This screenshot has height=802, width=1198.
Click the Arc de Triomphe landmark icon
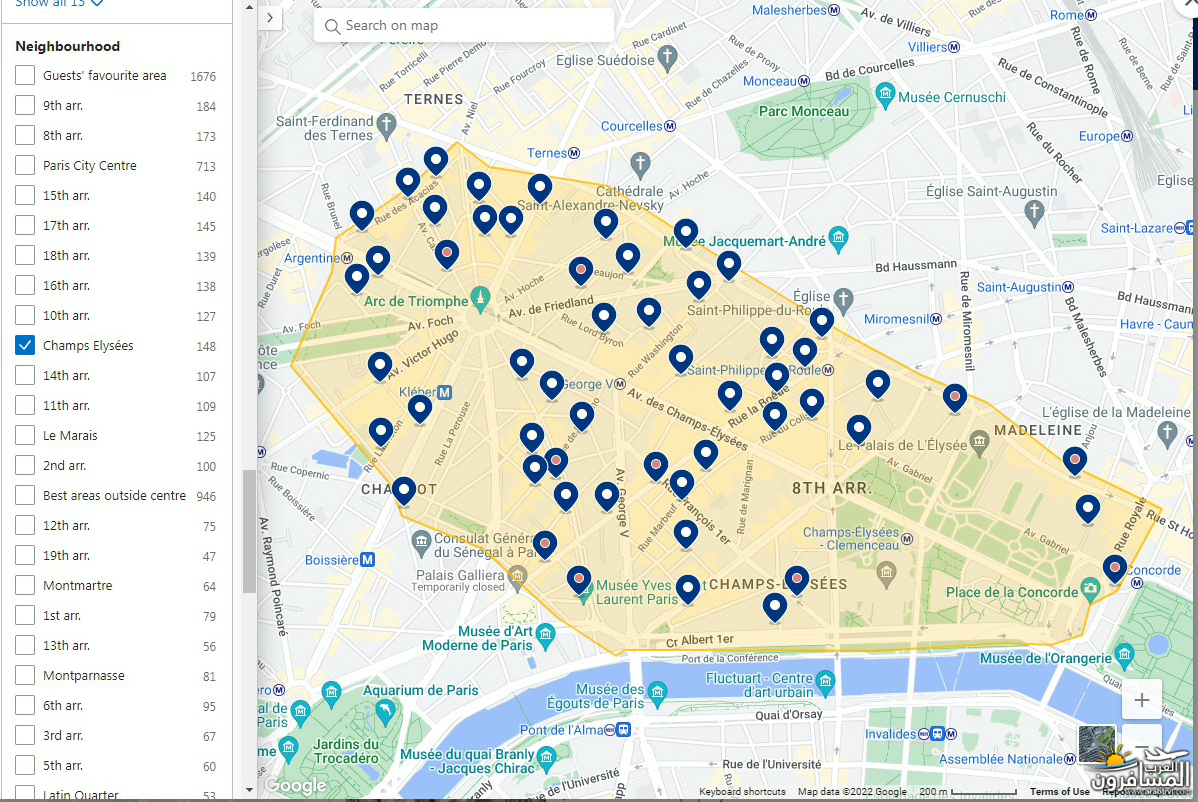point(481,298)
